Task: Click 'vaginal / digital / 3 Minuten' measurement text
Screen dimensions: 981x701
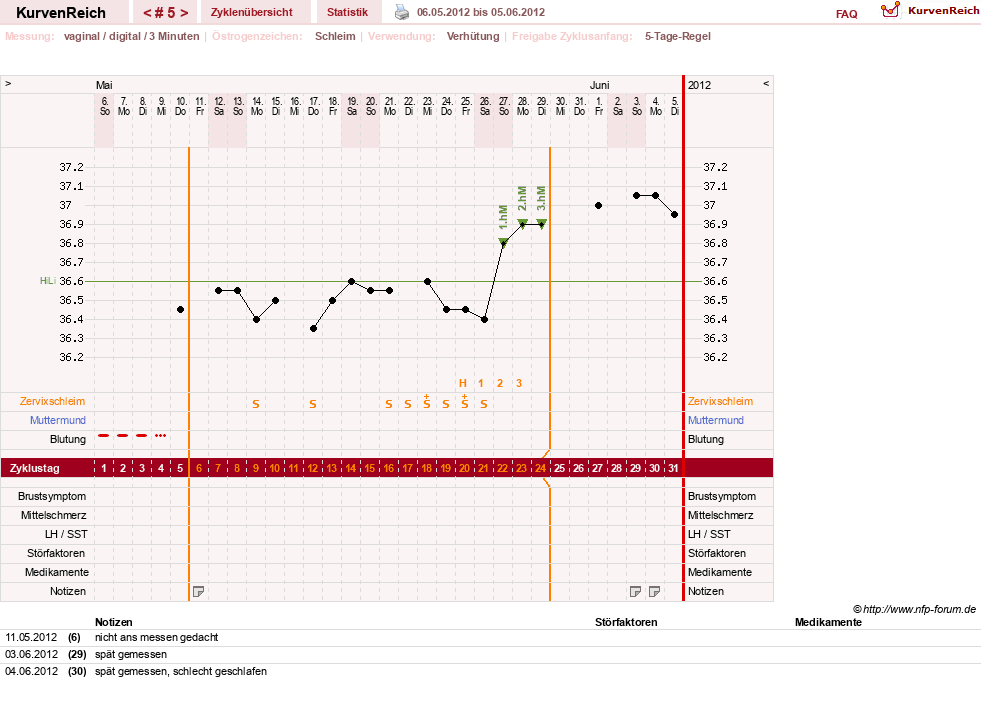Action: (131, 36)
